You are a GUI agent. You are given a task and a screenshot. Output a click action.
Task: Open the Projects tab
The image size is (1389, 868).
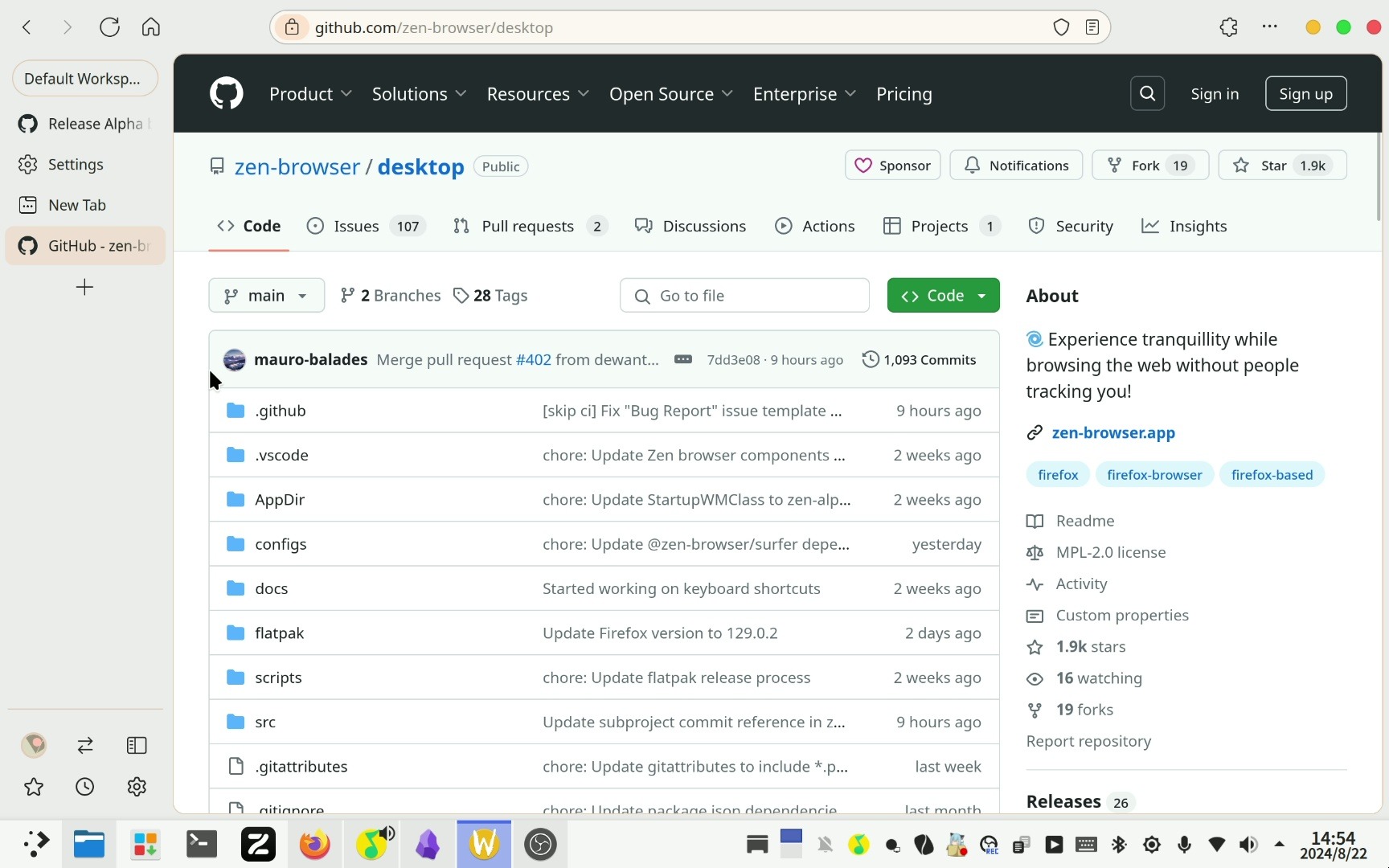pos(941,227)
